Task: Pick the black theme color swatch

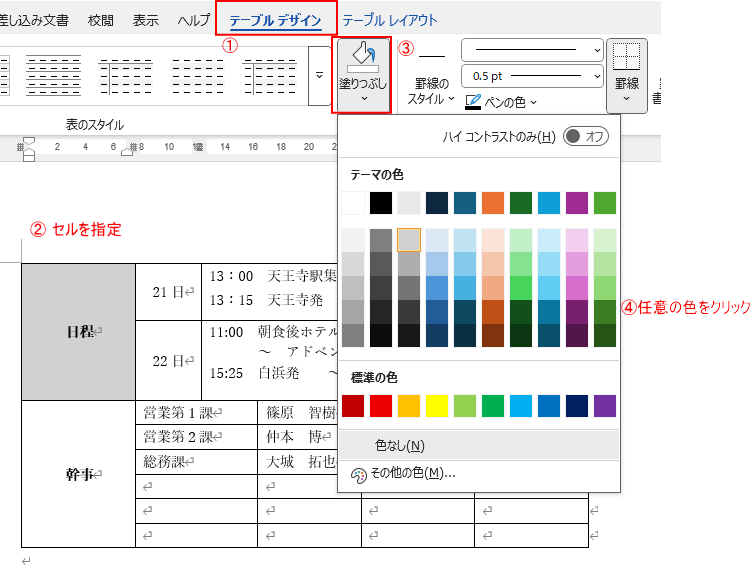Action: pyautogui.click(x=381, y=203)
